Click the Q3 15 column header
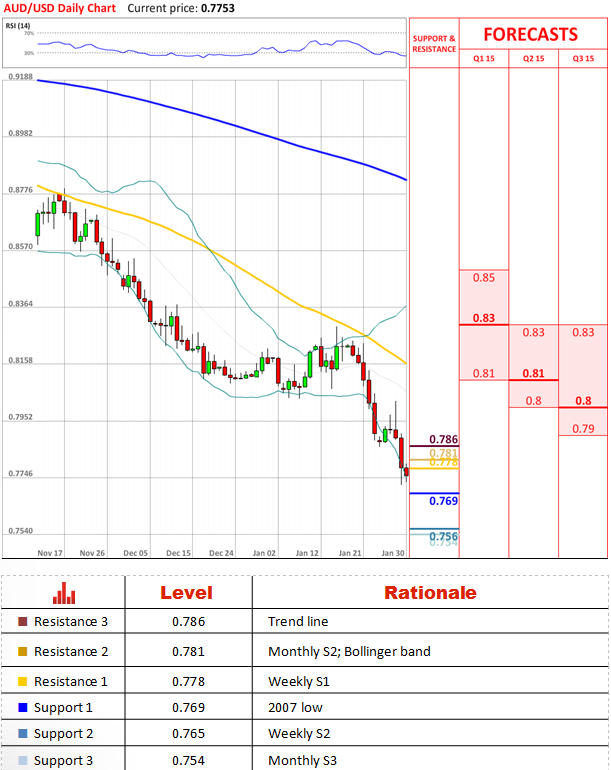 click(x=583, y=58)
